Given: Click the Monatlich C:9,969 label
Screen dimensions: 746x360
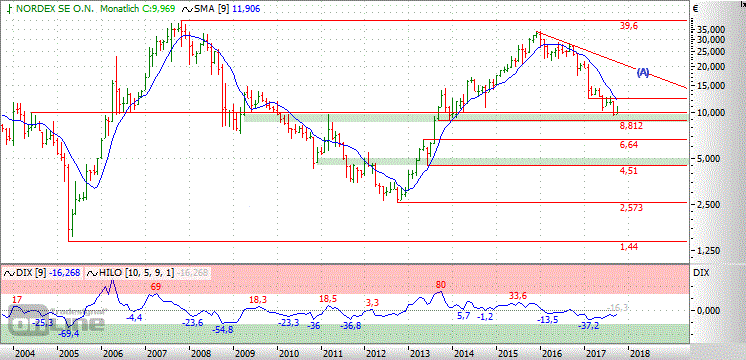Looking at the screenshot, I should (x=137, y=8).
